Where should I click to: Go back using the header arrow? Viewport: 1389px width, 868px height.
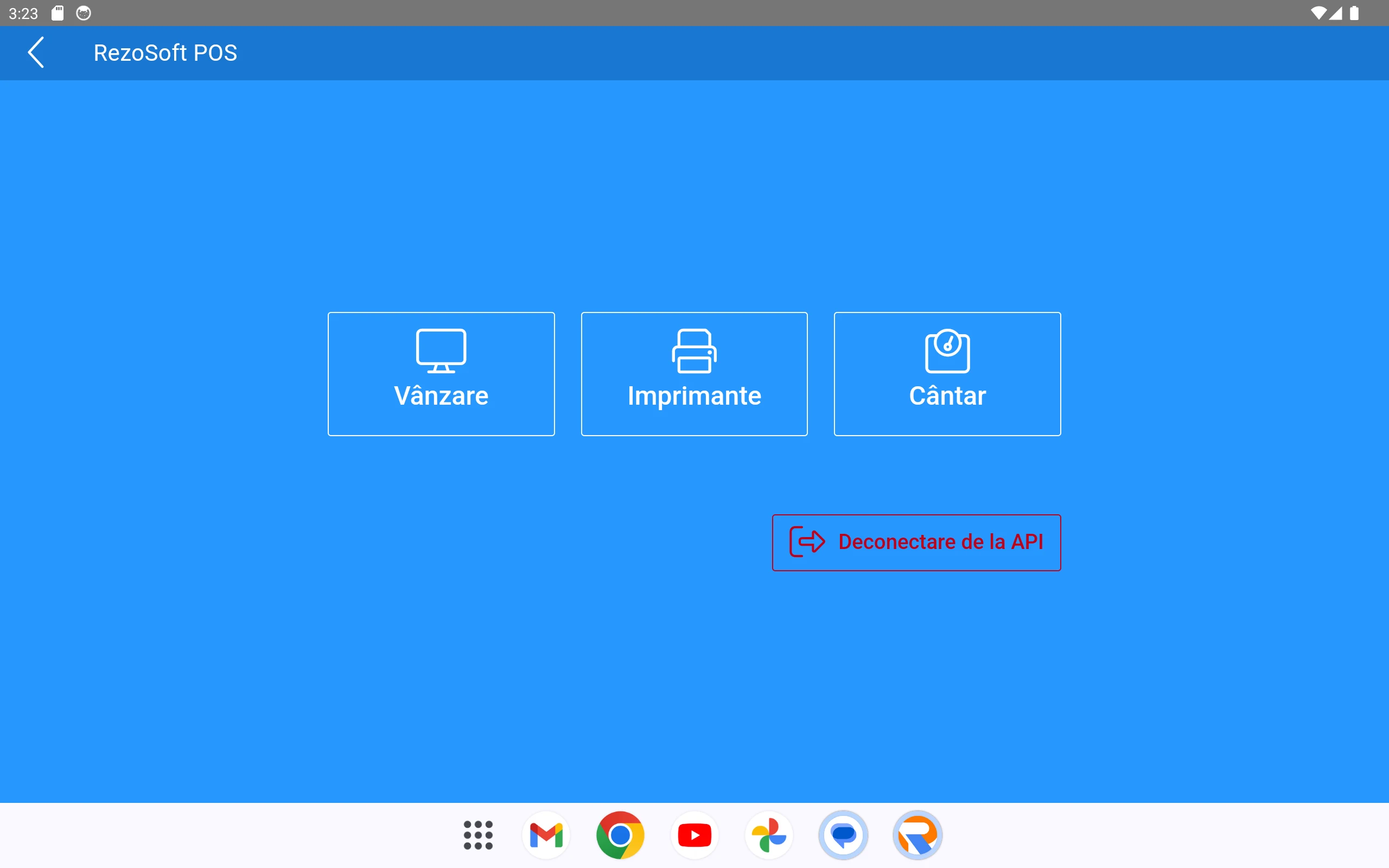36,53
